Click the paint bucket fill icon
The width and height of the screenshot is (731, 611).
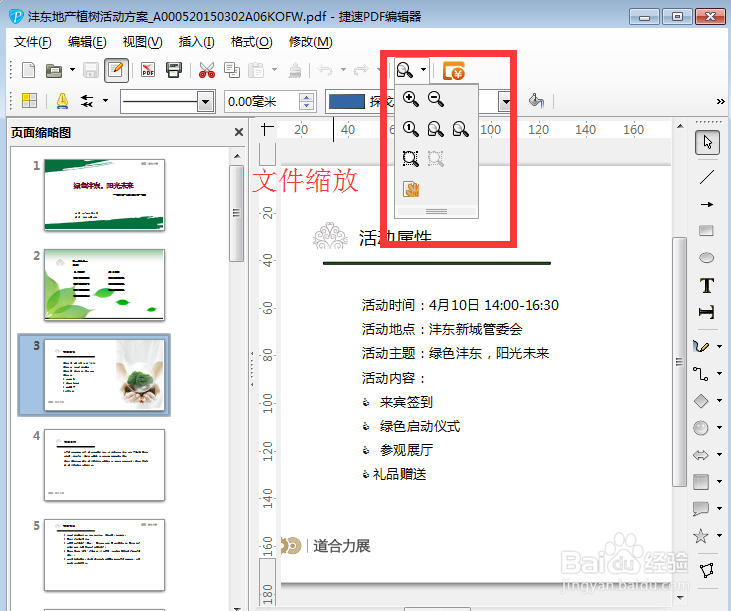536,101
